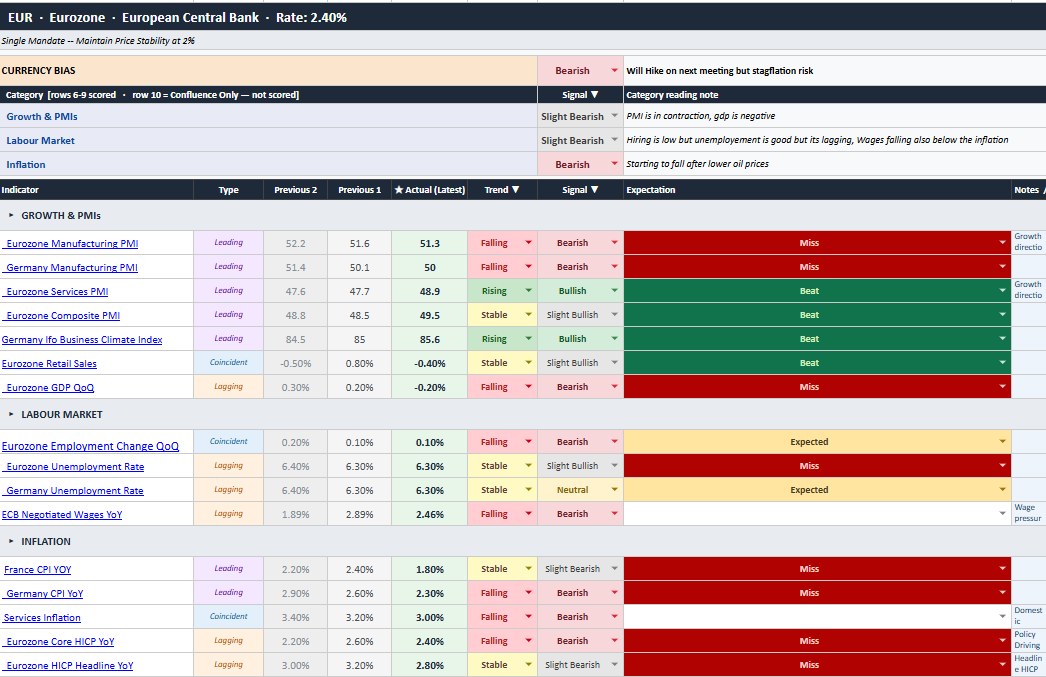Open the Trend column filter arrow

(x=515, y=190)
